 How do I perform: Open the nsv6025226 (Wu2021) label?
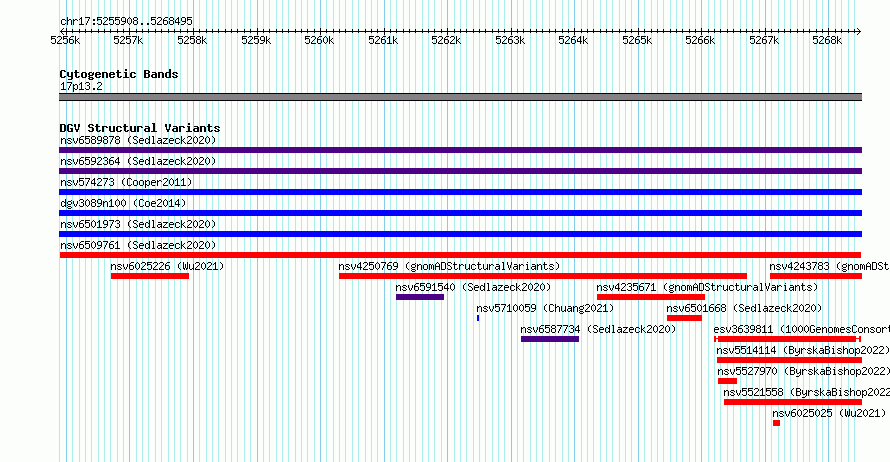point(167,266)
